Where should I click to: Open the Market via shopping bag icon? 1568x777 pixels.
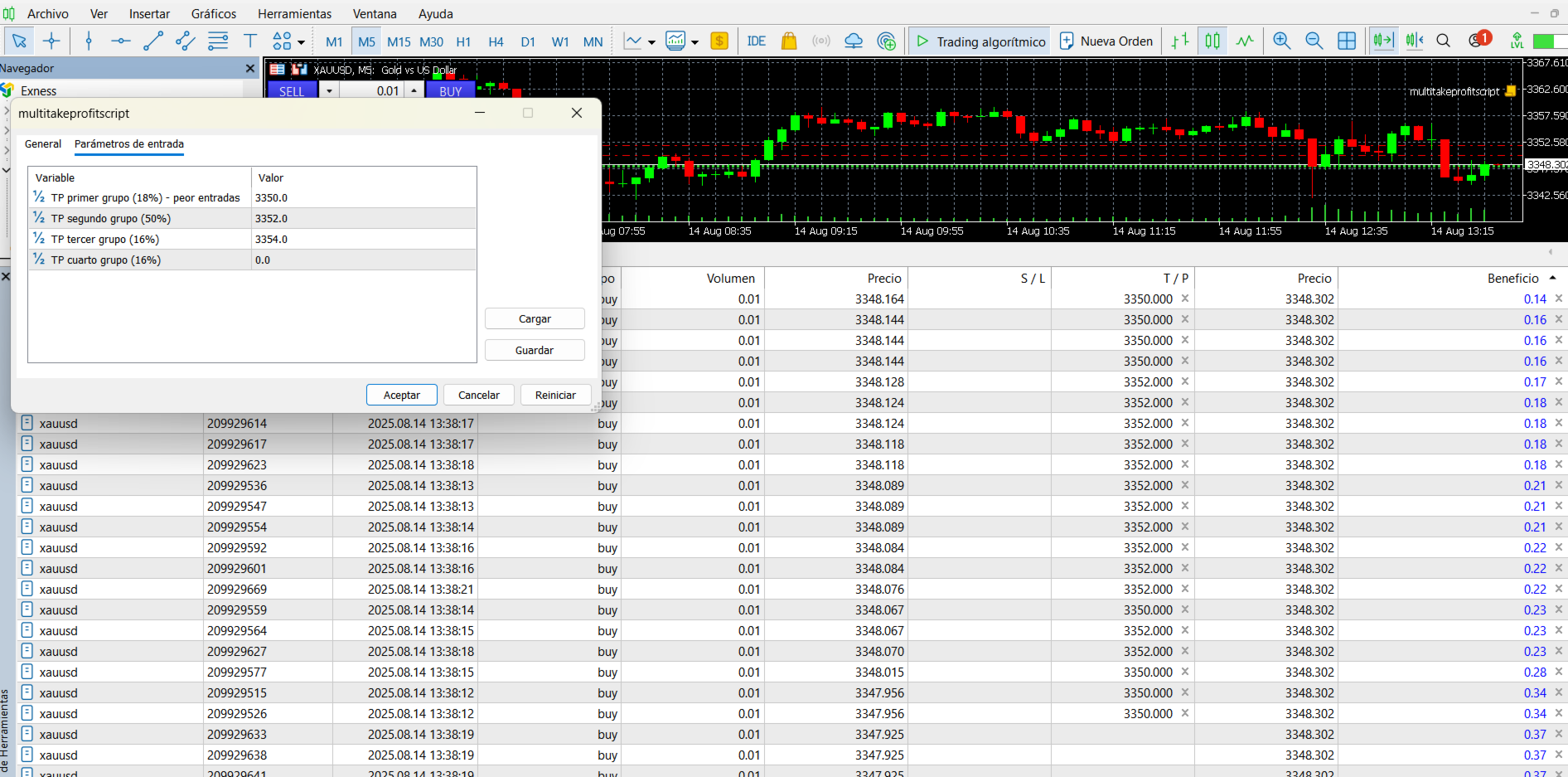pyautogui.click(x=788, y=41)
